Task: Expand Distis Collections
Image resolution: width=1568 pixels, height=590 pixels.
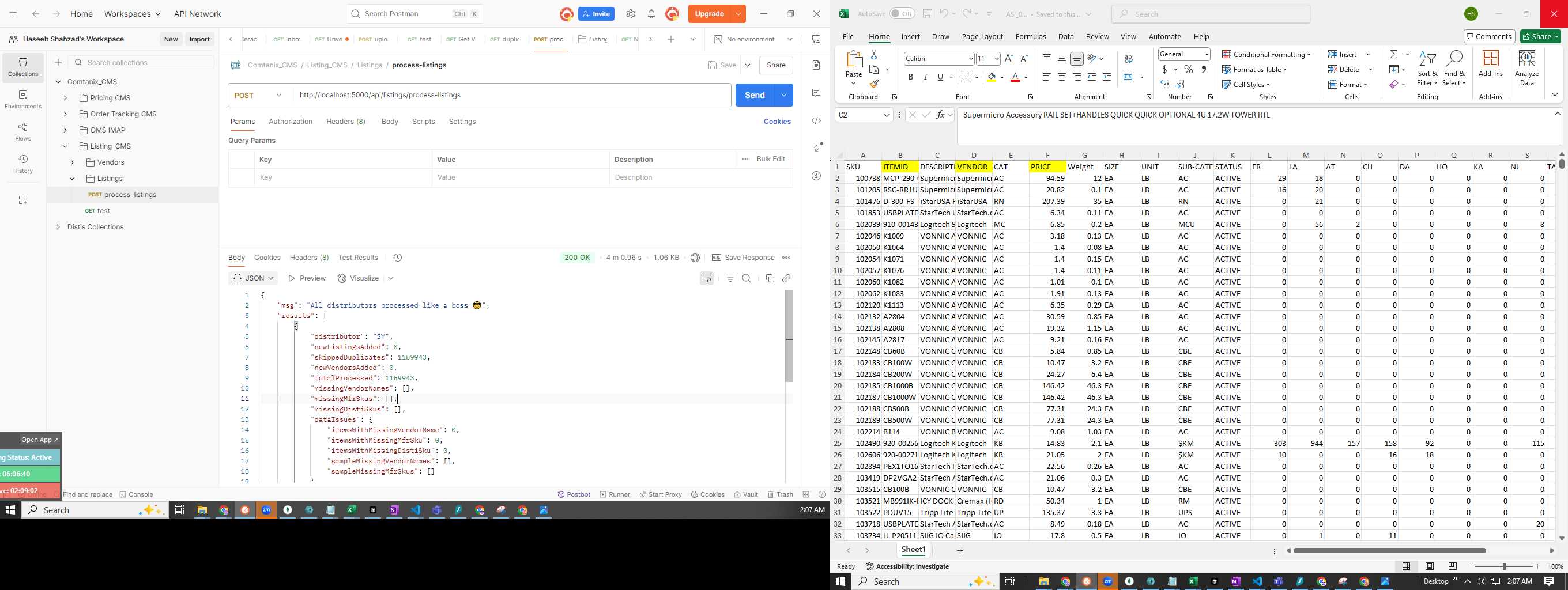Action: (x=58, y=228)
